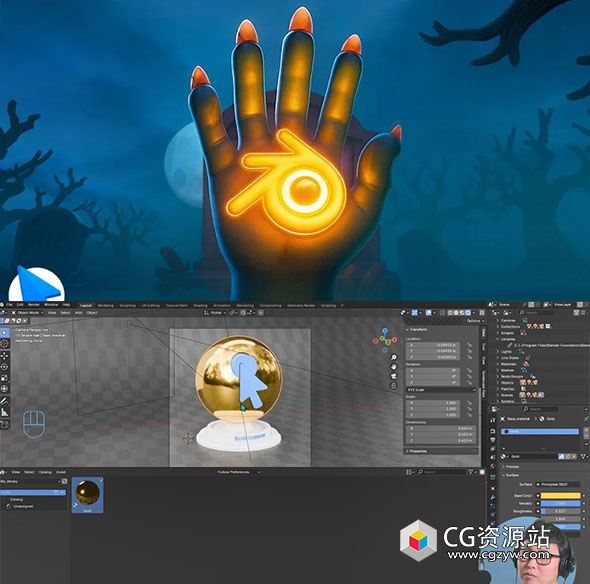Click the viewport pan hand icon

point(394,367)
